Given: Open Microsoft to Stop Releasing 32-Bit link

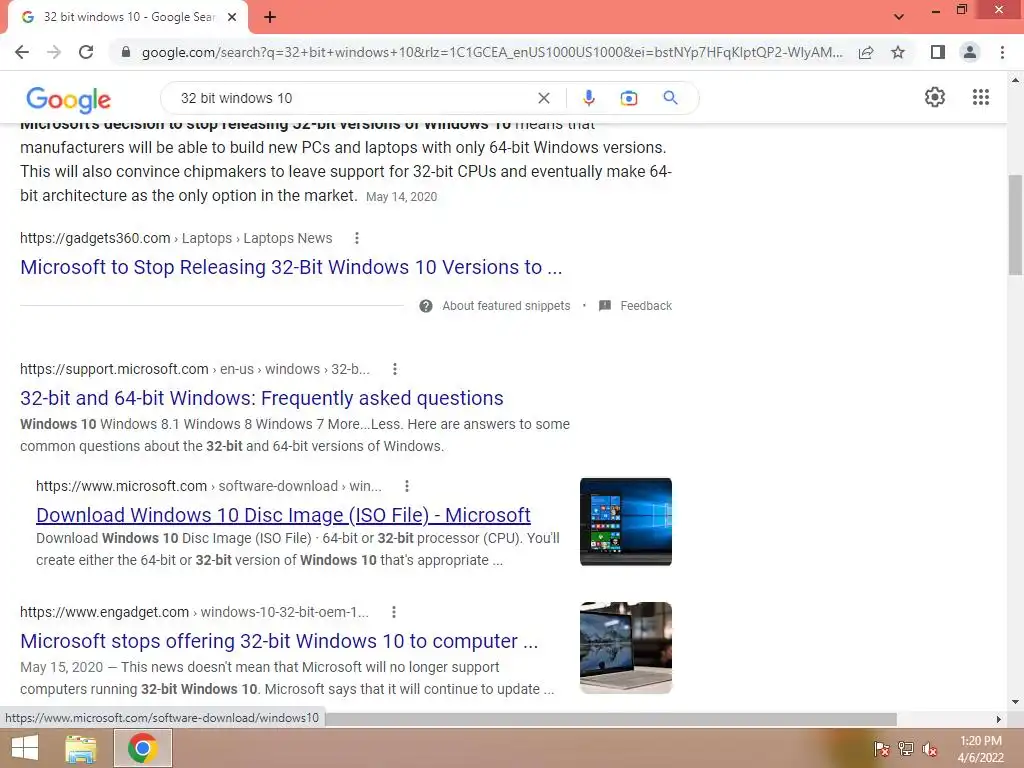Looking at the screenshot, I should coord(291,267).
